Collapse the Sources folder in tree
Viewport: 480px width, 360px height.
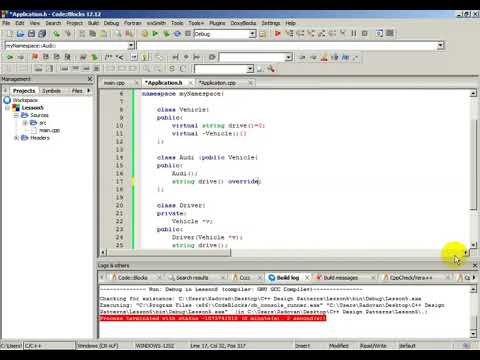[x=16, y=115]
